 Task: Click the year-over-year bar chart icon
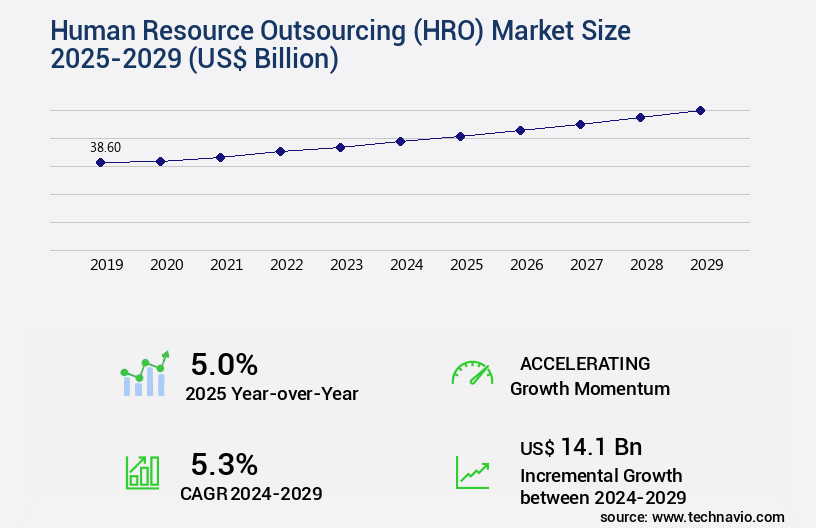pos(145,375)
